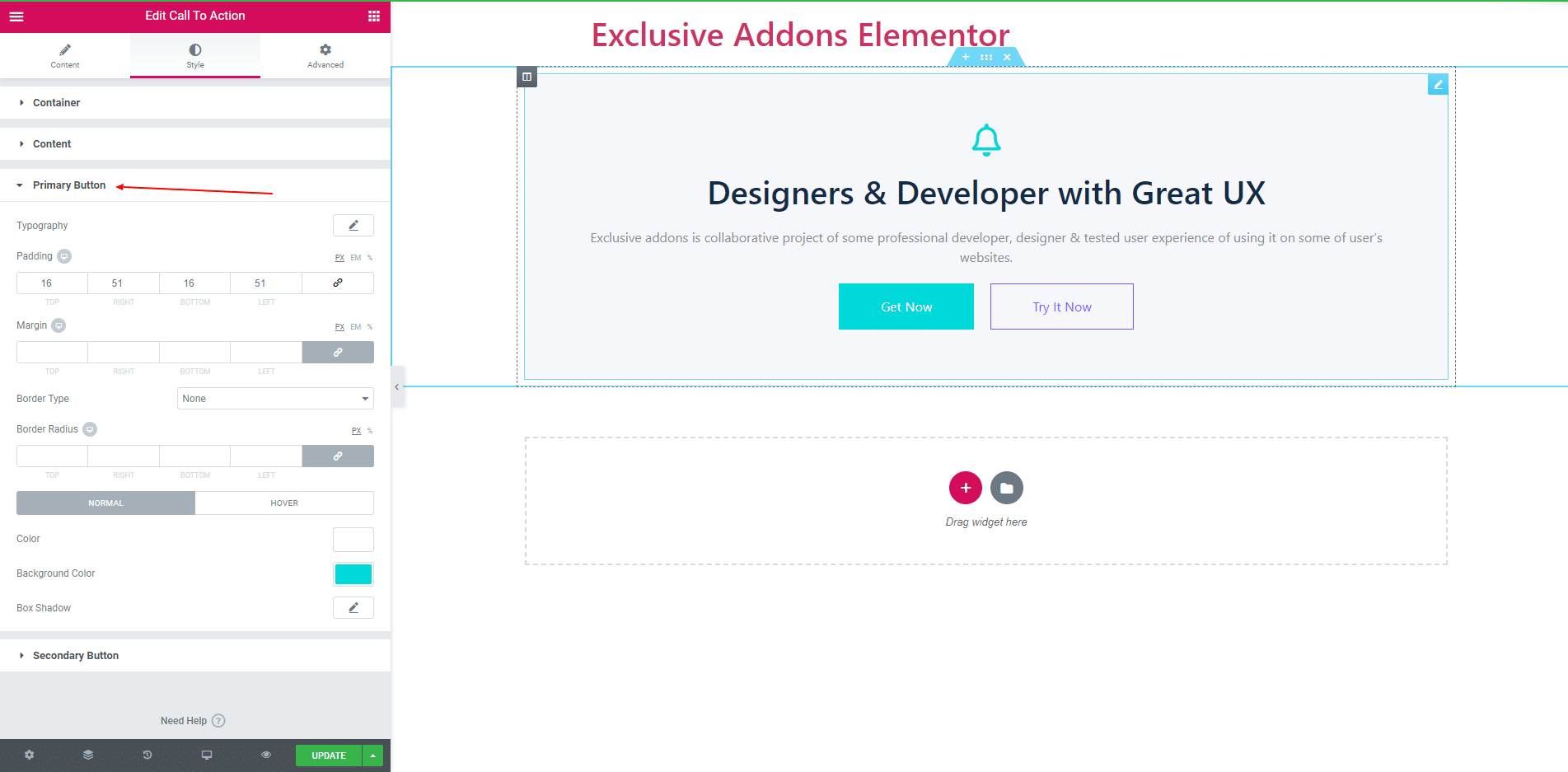Open the Border Type dropdown
The height and width of the screenshot is (772, 1568).
click(x=275, y=399)
